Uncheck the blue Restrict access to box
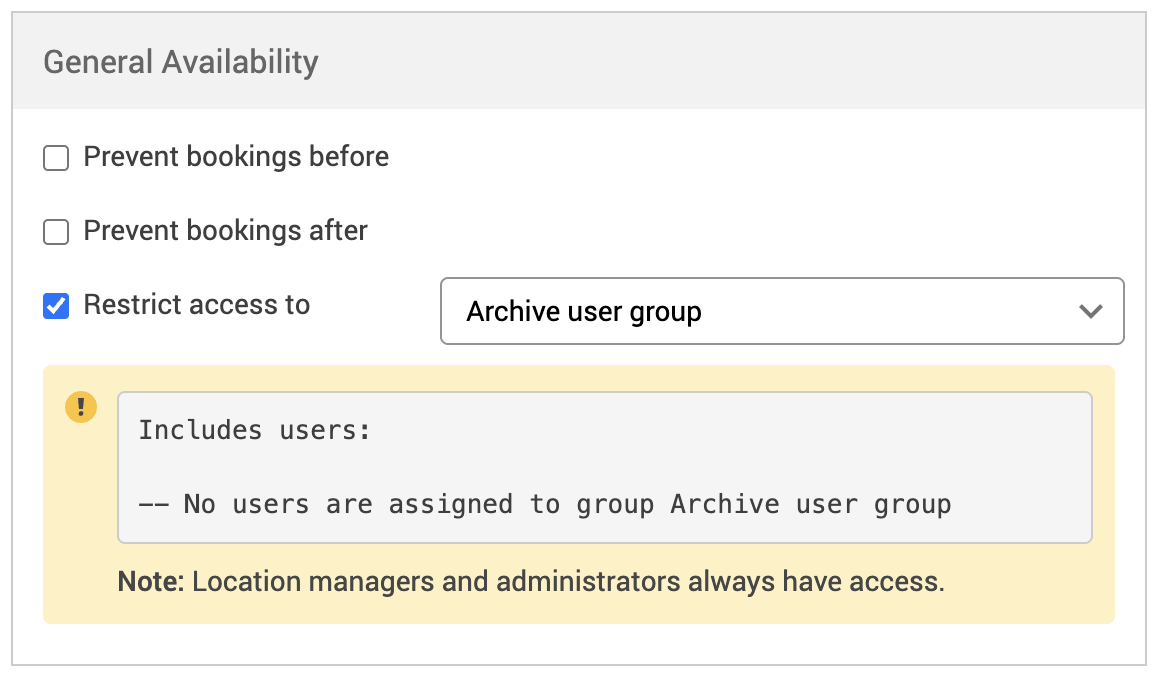This screenshot has height=680, width=1160. coord(55,305)
